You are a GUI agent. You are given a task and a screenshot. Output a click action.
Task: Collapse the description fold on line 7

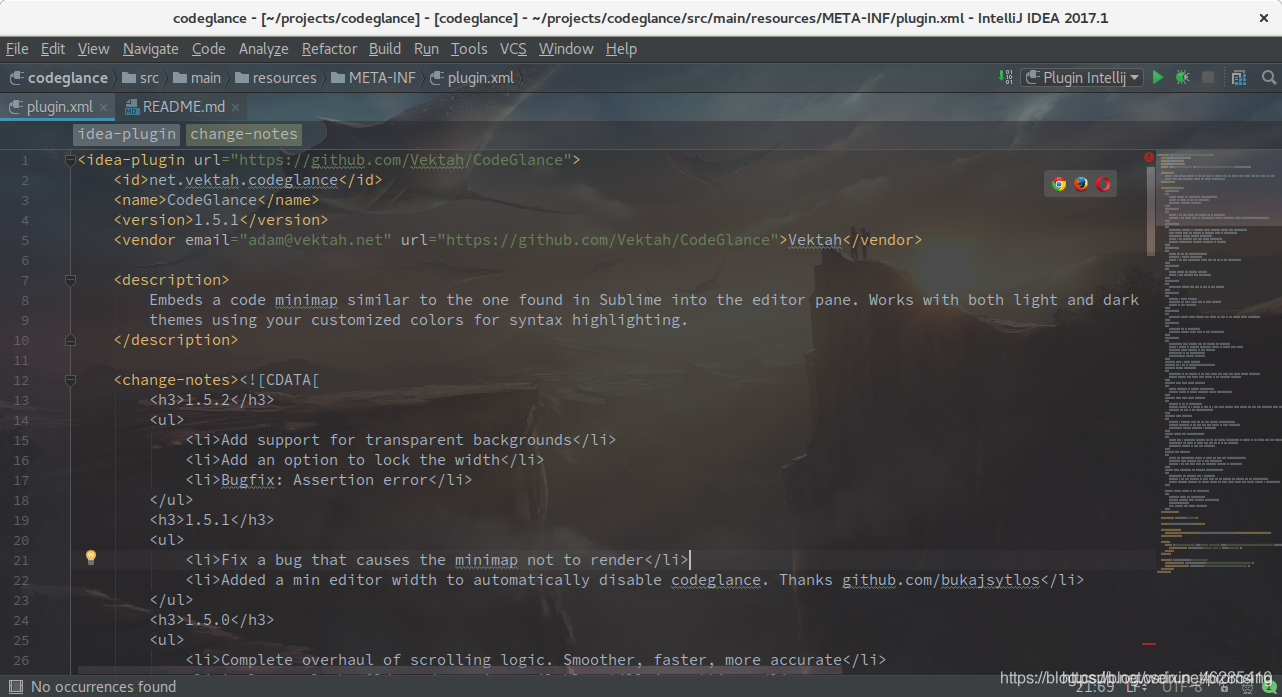click(70, 280)
